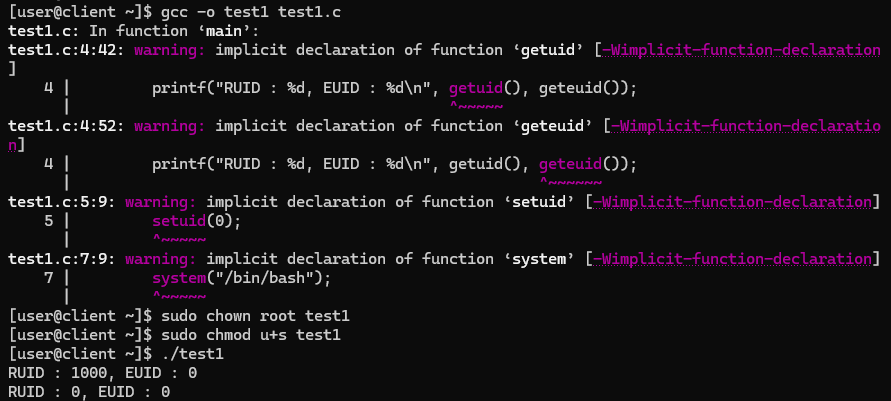Screen dimensions: 891x401
Task: Click the 'sudo chmod u+s test1' command
Action: [x=251, y=335]
